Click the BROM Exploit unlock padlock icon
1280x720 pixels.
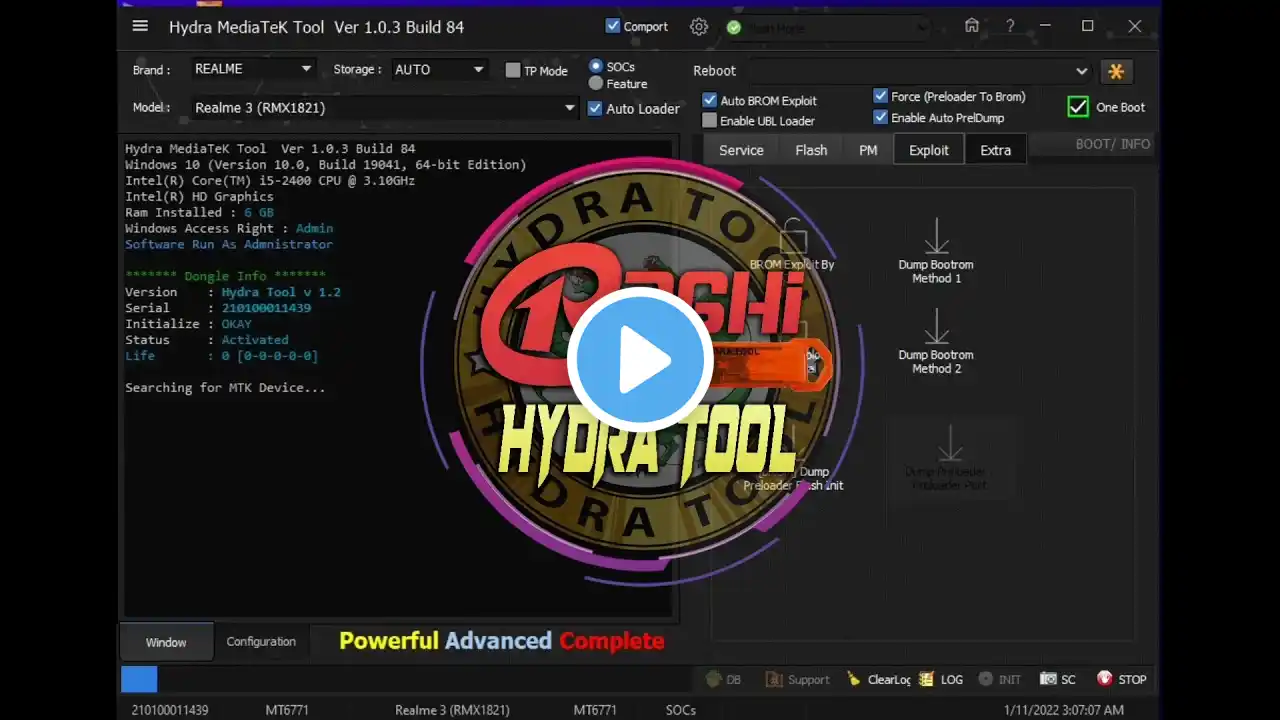coord(793,236)
